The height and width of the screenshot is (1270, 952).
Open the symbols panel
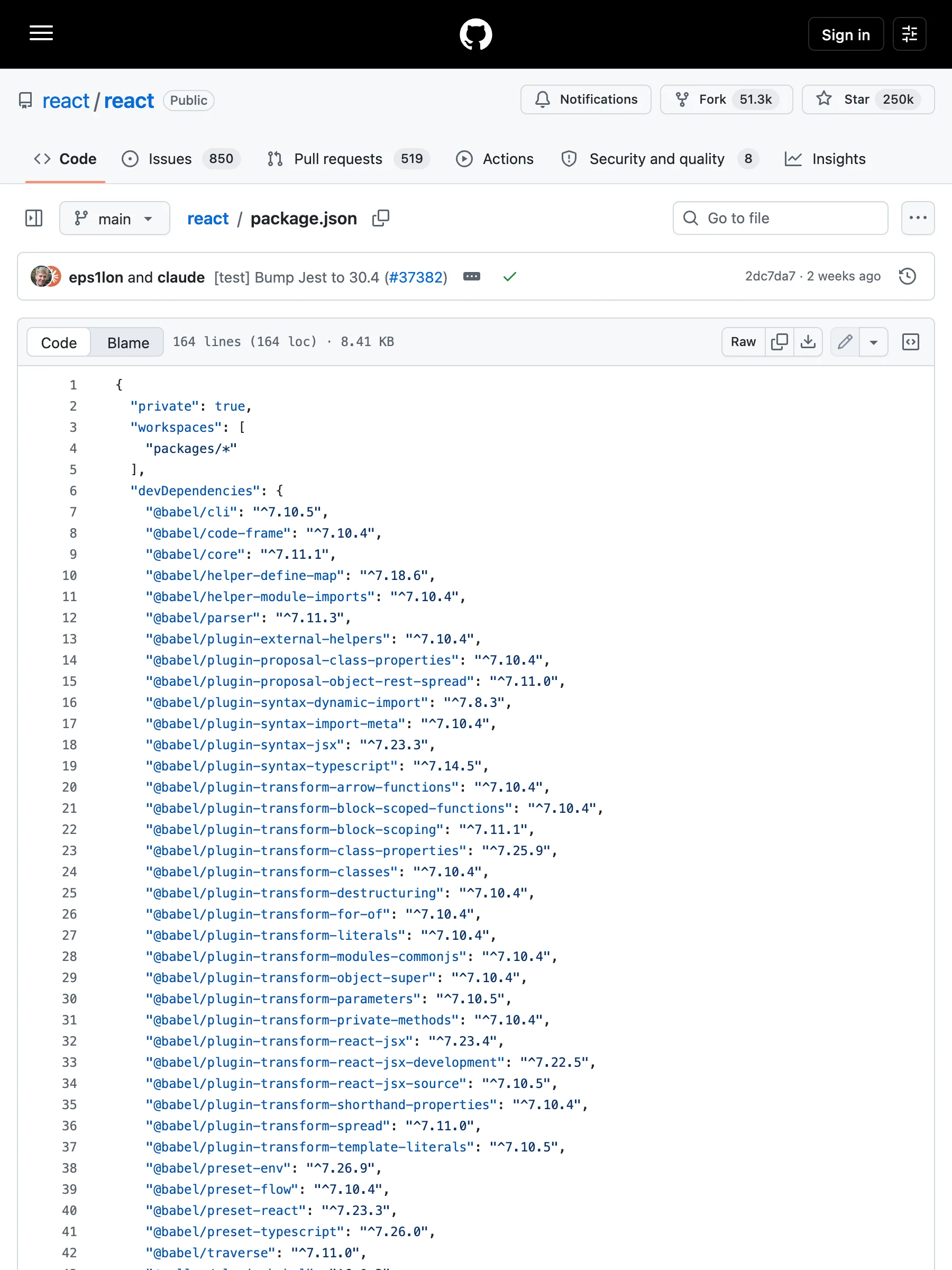(911, 342)
